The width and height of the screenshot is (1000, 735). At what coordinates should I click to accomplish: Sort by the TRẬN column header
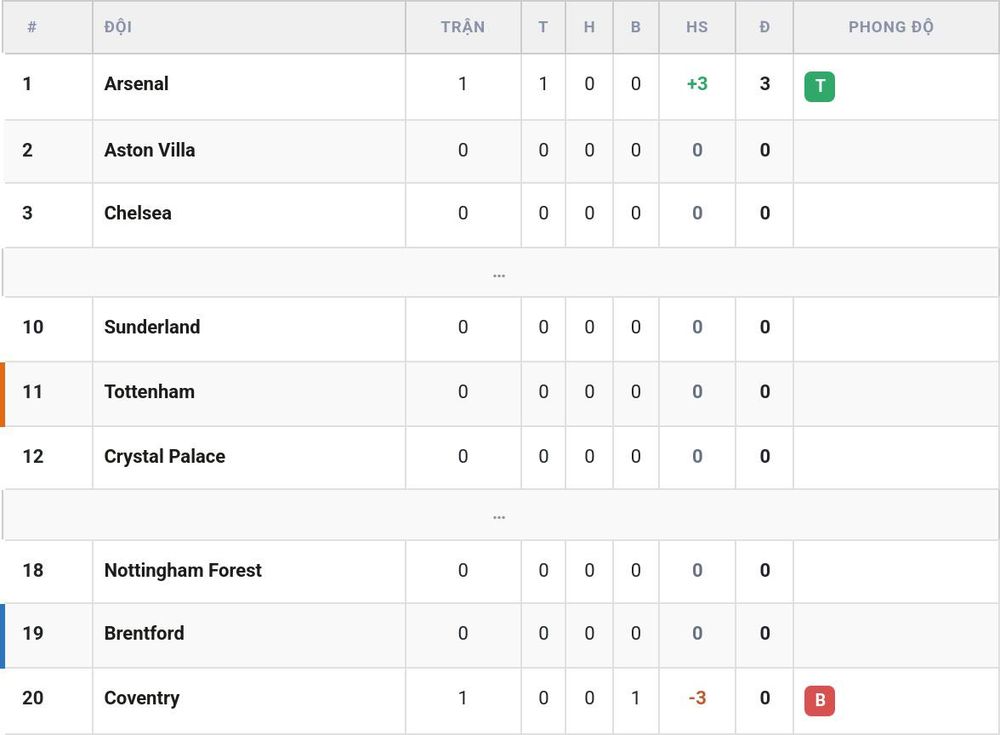[463, 27]
